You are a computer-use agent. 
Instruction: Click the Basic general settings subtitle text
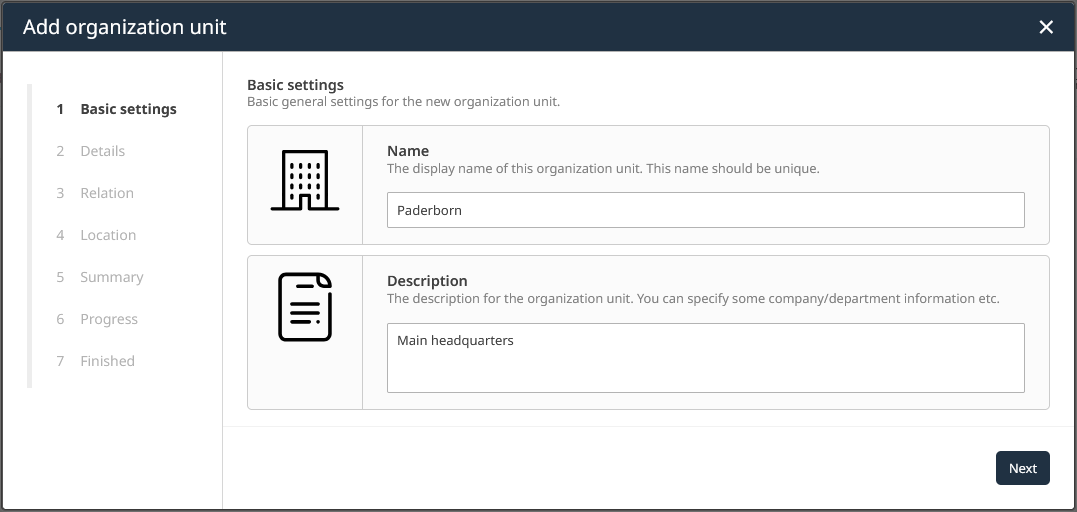pyautogui.click(x=403, y=102)
